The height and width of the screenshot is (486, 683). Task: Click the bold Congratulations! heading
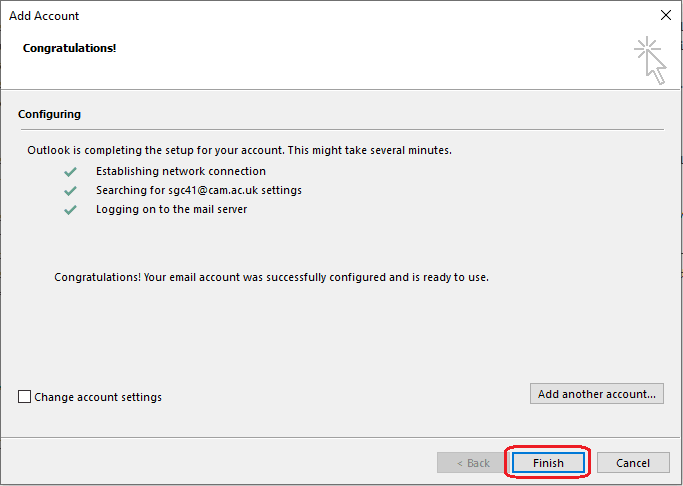pos(70,48)
